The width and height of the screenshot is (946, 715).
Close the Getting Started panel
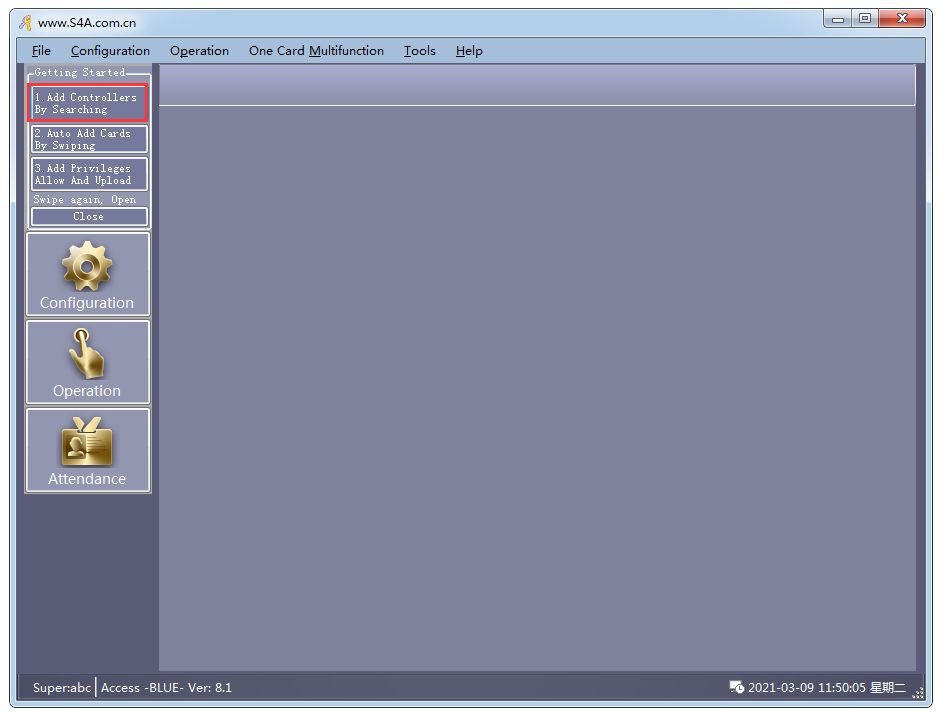[89, 216]
